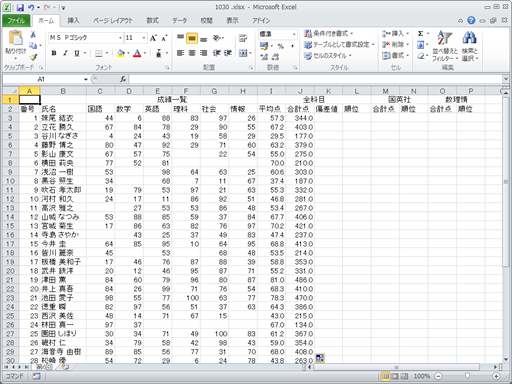Click the Decrease Font Size icon
Viewport: 512px width, 384px height.
click(x=164, y=38)
